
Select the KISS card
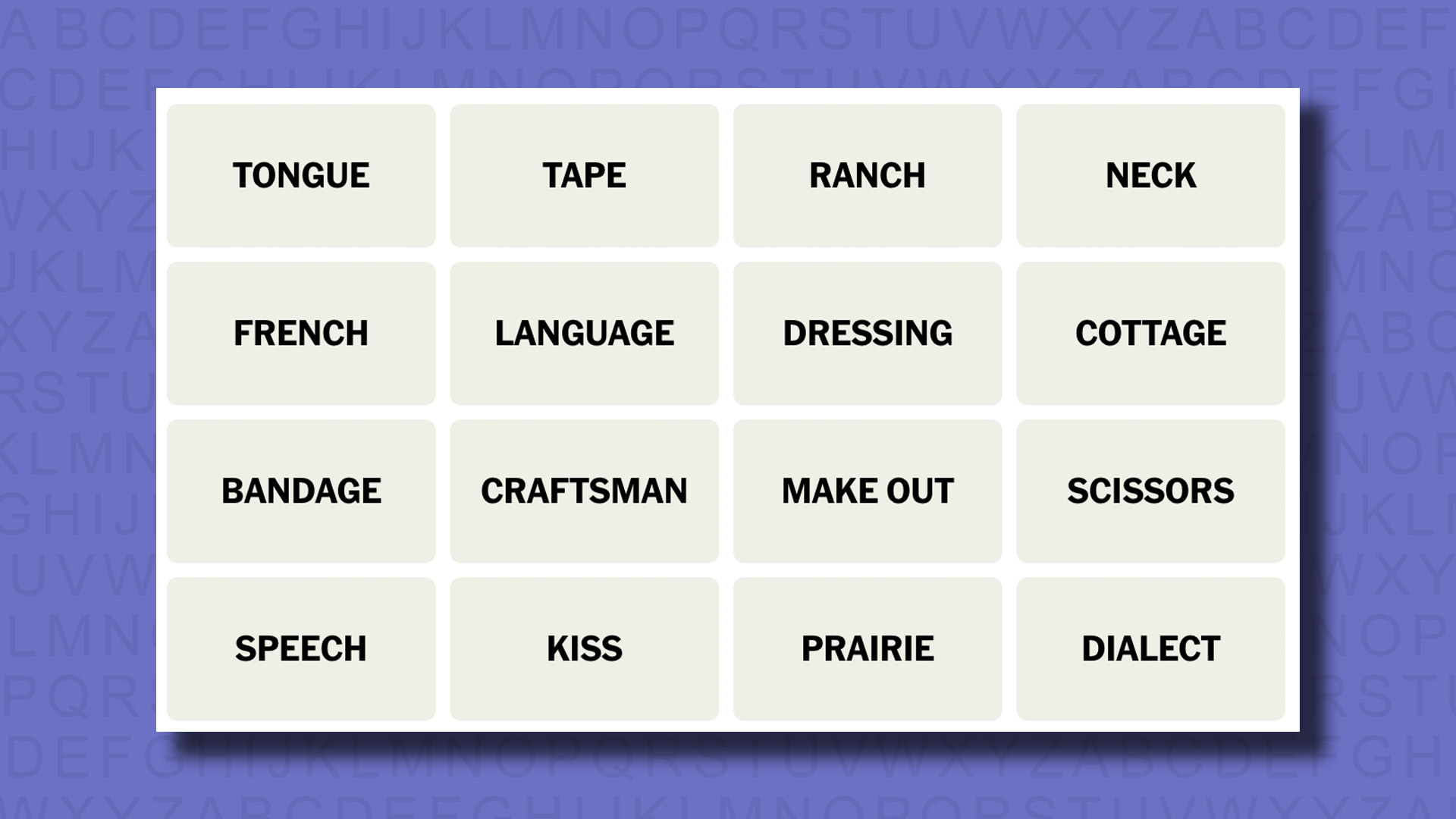[584, 648]
